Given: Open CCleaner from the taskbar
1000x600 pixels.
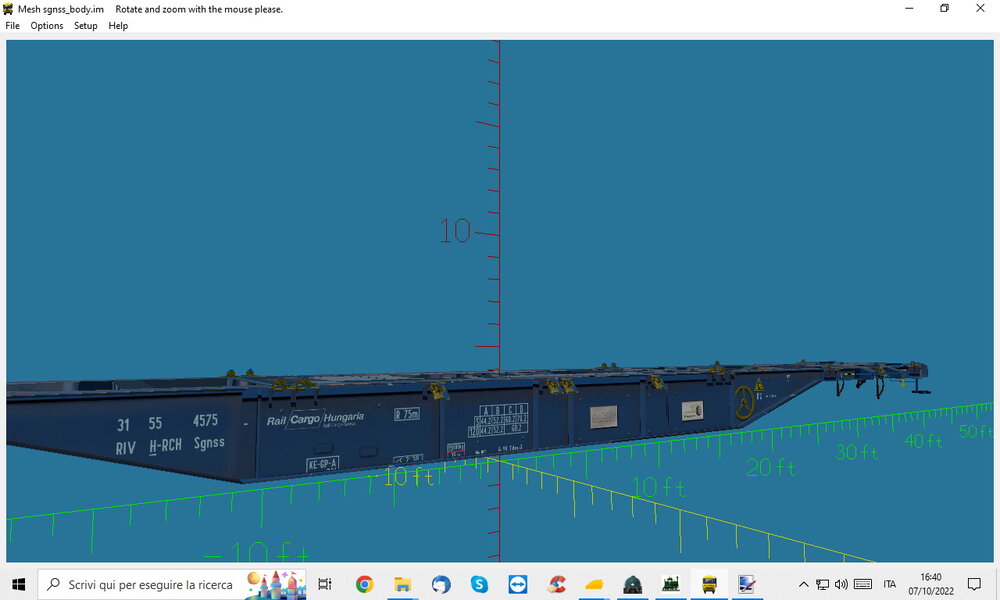Looking at the screenshot, I should pyautogui.click(x=555, y=584).
